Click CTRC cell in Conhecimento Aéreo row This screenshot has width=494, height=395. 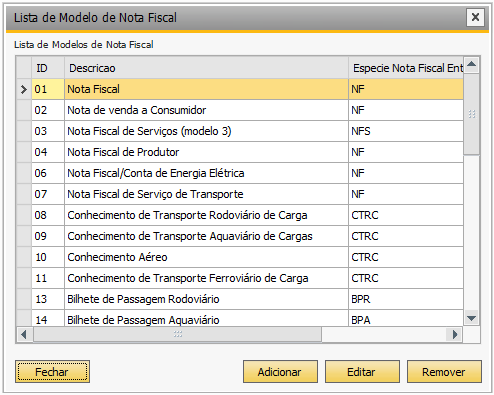tap(406, 257)
